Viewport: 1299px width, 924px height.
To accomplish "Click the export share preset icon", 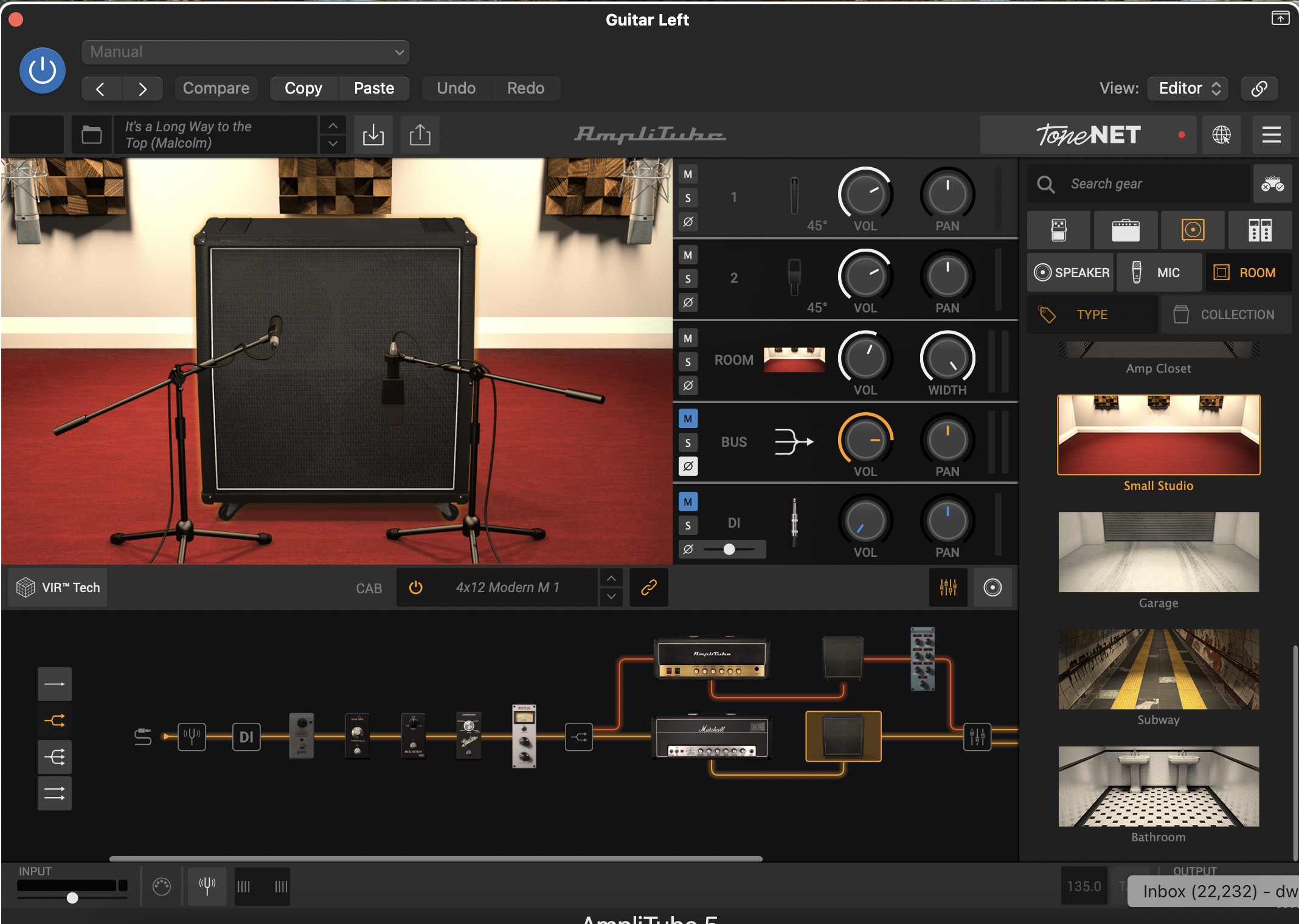I will pos(420,134).
